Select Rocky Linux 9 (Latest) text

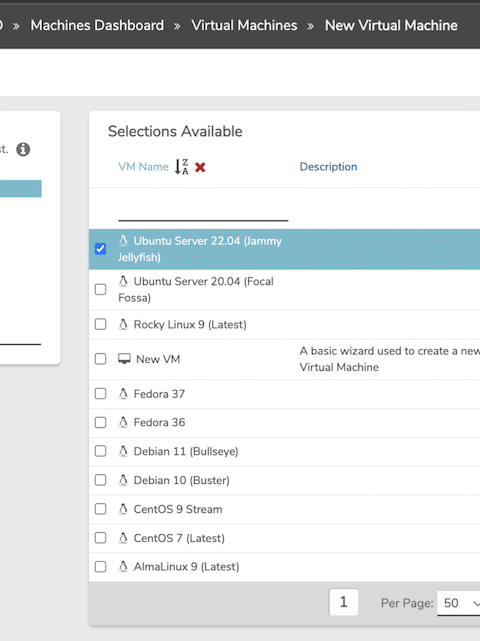190,325
